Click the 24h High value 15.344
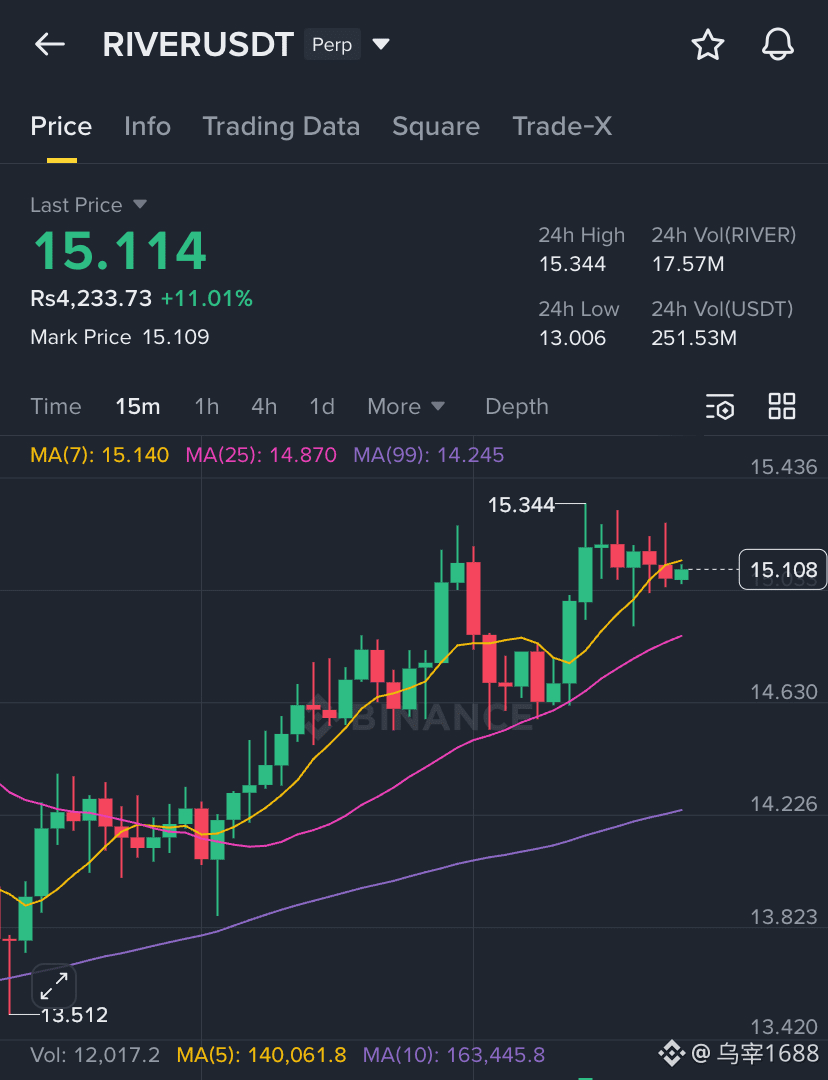This screenshot has height=1080, width=828. point(572,264)
